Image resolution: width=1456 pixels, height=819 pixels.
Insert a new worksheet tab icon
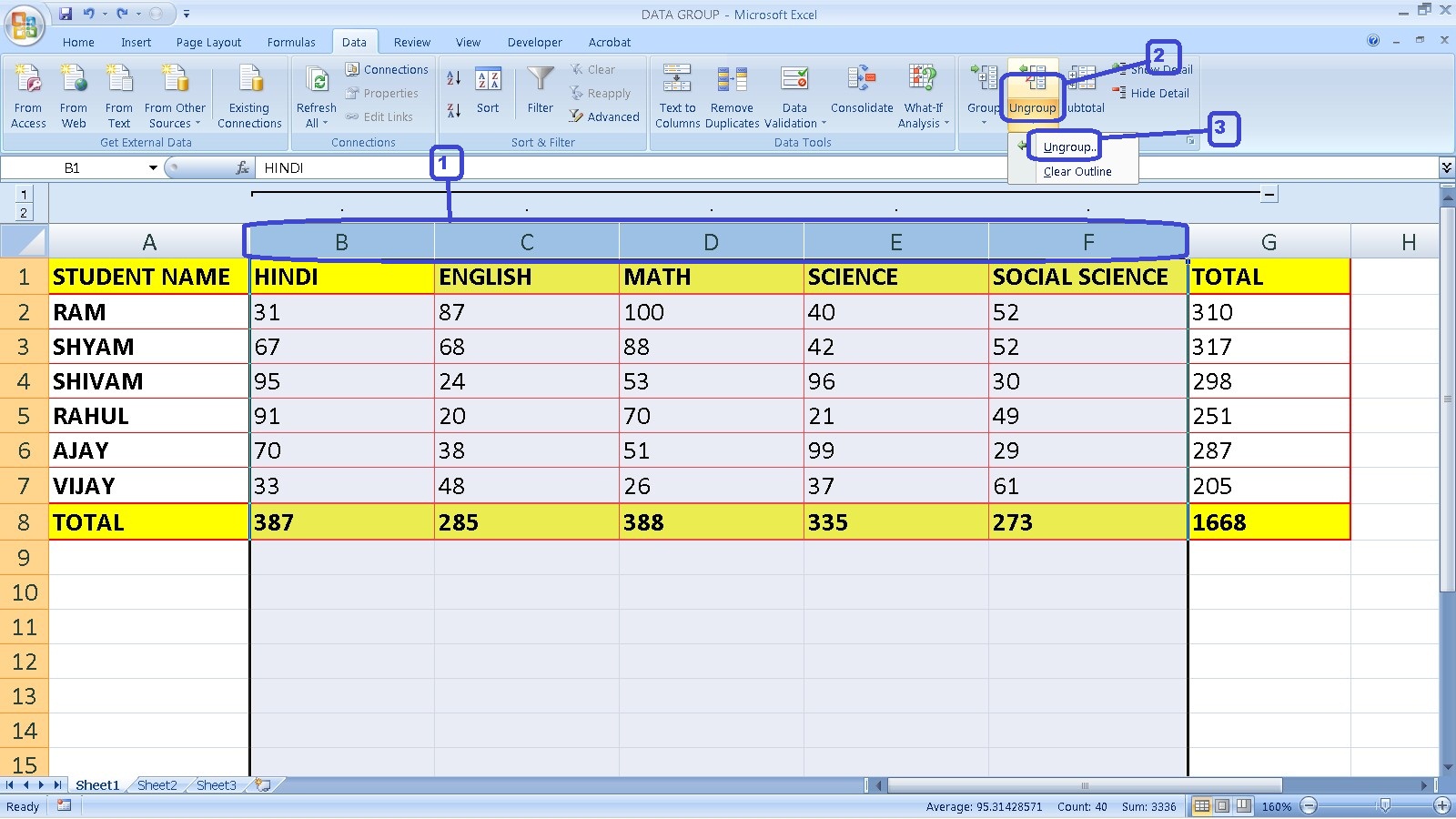coord(264,784)
